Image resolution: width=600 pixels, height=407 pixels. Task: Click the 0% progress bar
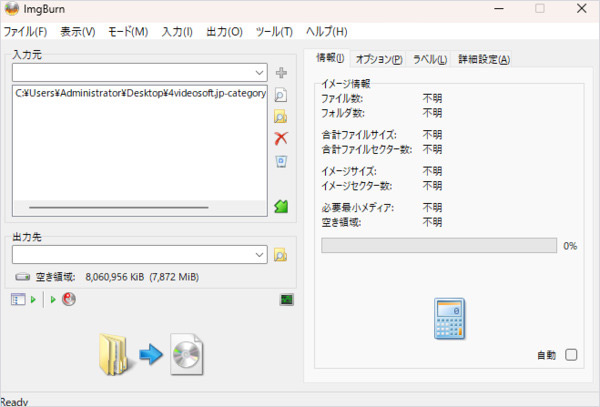(x=439, y=246)
